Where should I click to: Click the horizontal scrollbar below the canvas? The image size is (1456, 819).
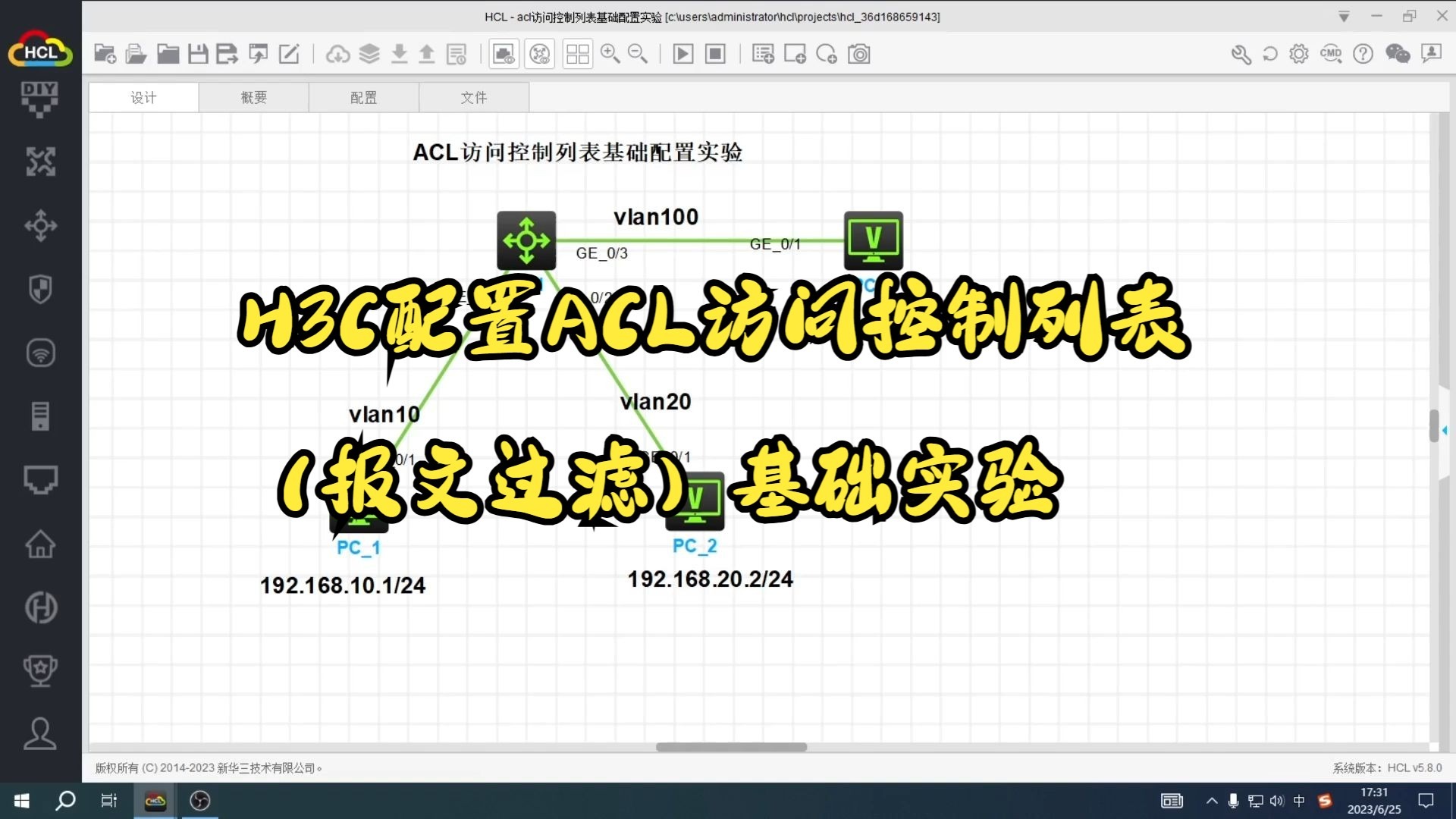[730, 747]
